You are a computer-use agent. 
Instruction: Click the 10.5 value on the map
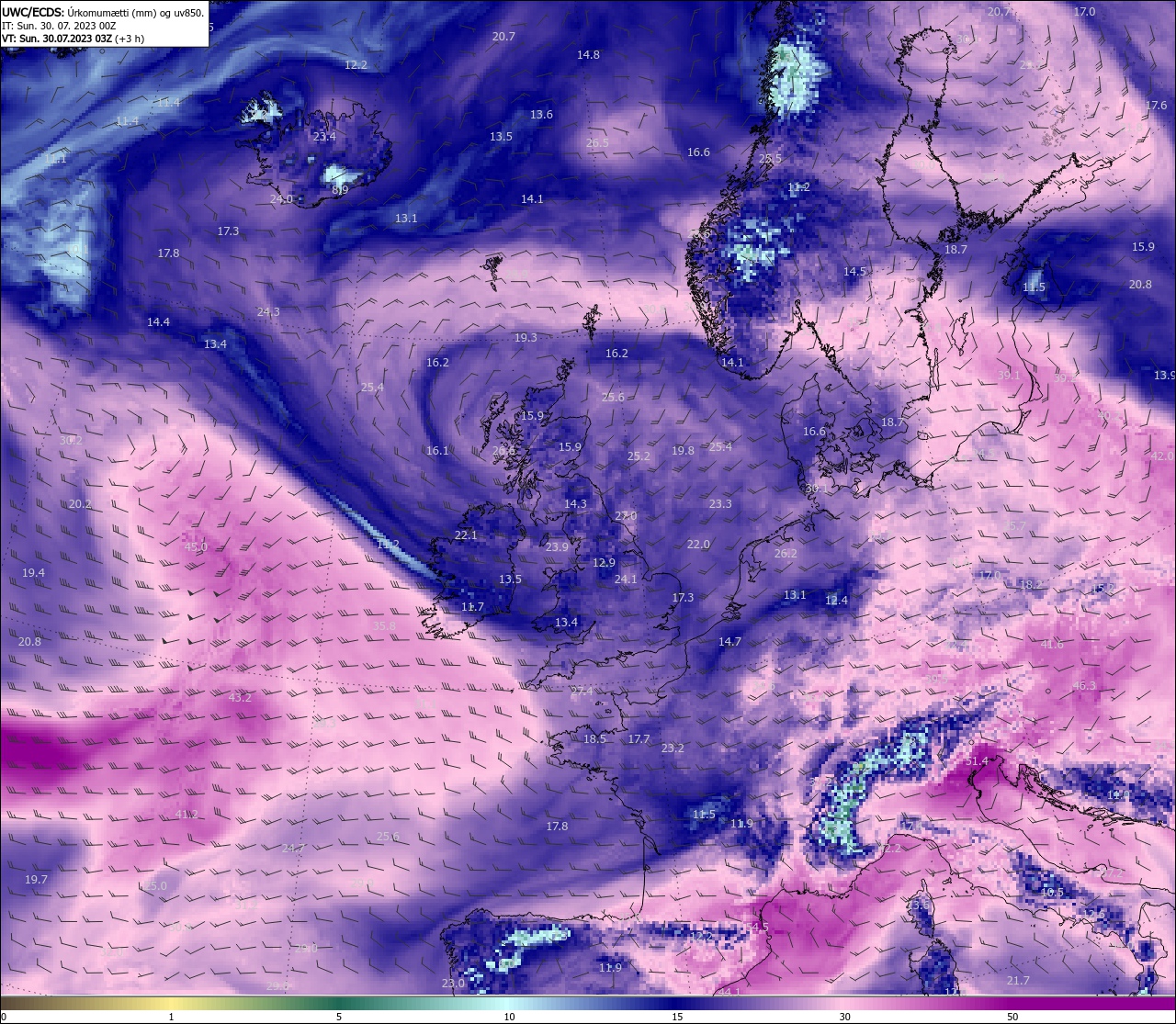1052,893
